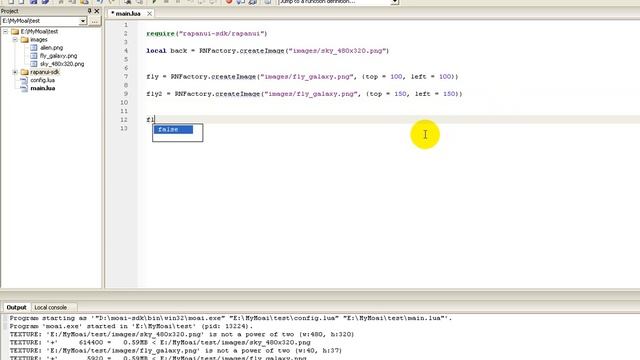Click the 'fl' text on line 12
The width and height of the screenshot is (640, 360).
point(150,120)
